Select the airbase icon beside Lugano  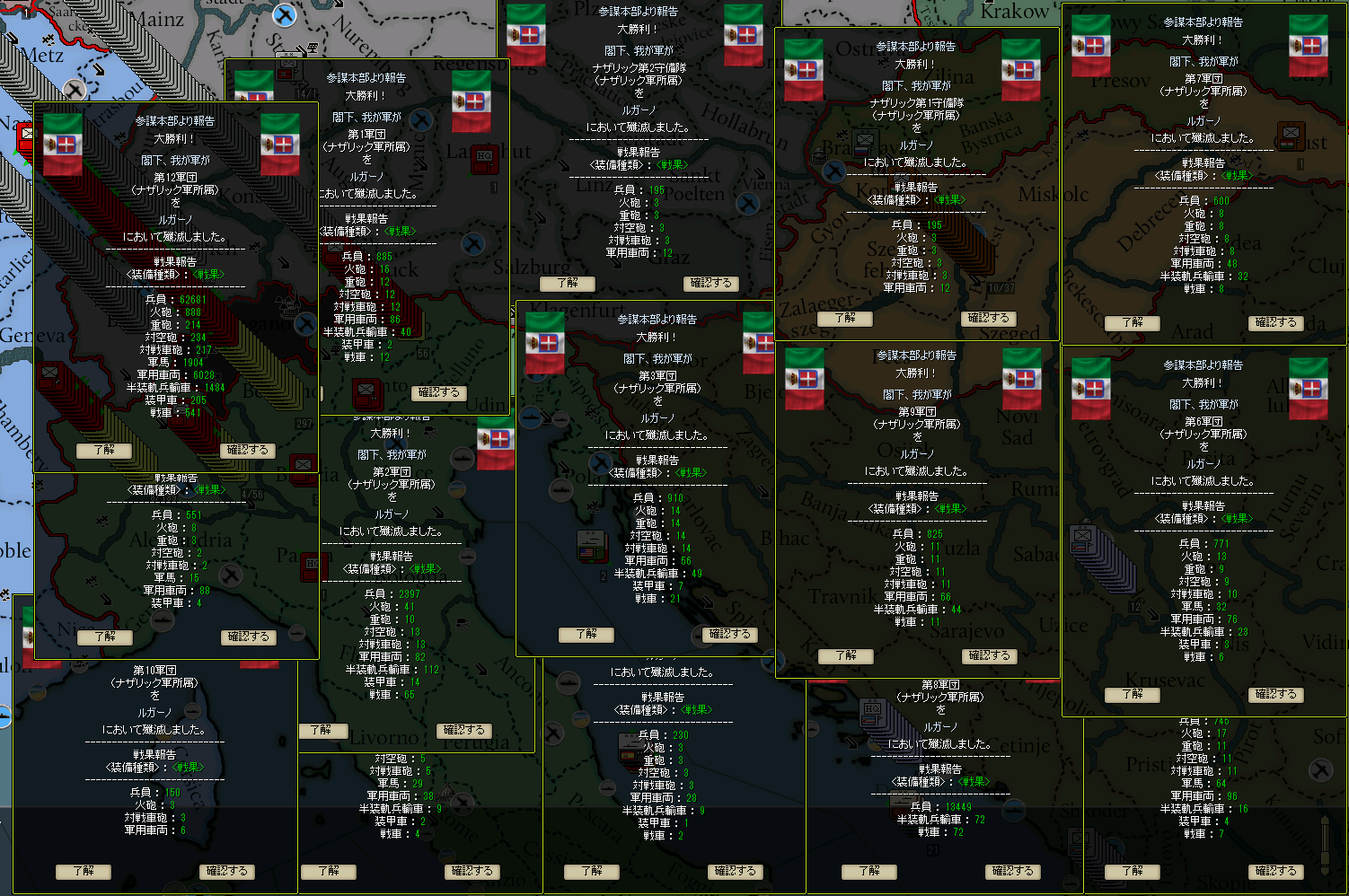306,323
